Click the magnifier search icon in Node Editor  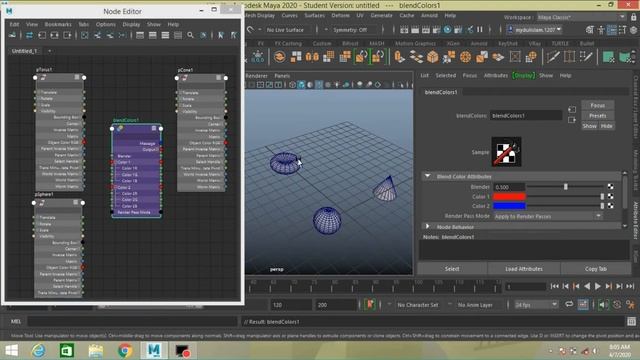point(191,36)
